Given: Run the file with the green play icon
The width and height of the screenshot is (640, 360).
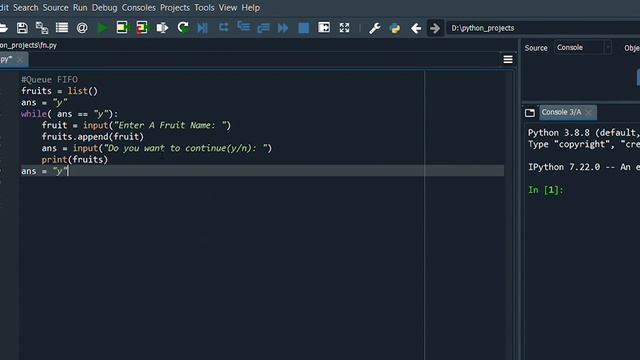Looking at the screenshot, I should [102, 28].
